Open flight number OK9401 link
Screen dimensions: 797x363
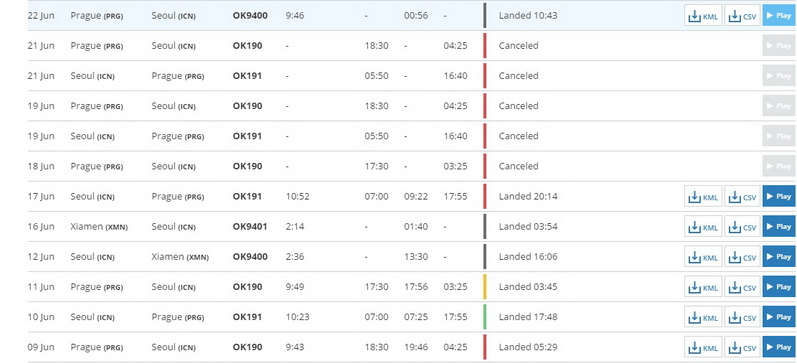pos(250,226)
